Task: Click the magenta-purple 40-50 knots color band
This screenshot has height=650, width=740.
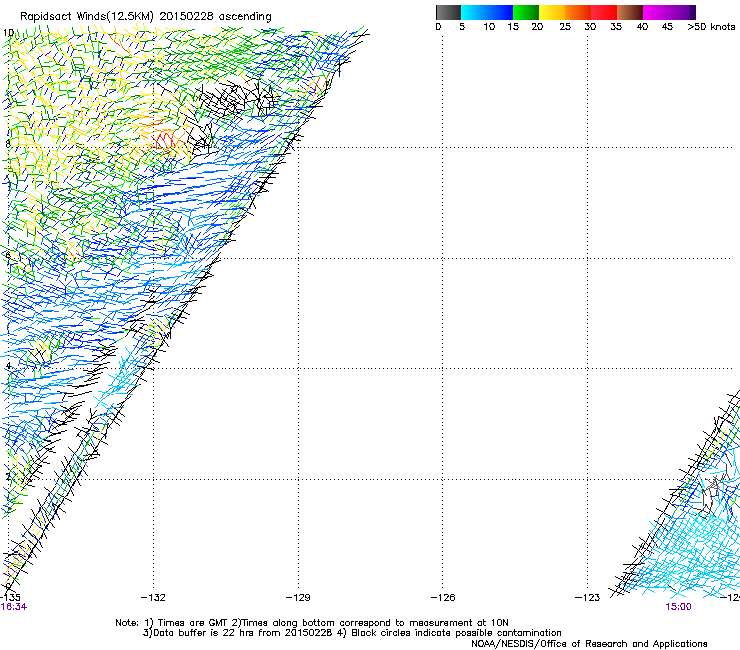Action: [669, 12]
